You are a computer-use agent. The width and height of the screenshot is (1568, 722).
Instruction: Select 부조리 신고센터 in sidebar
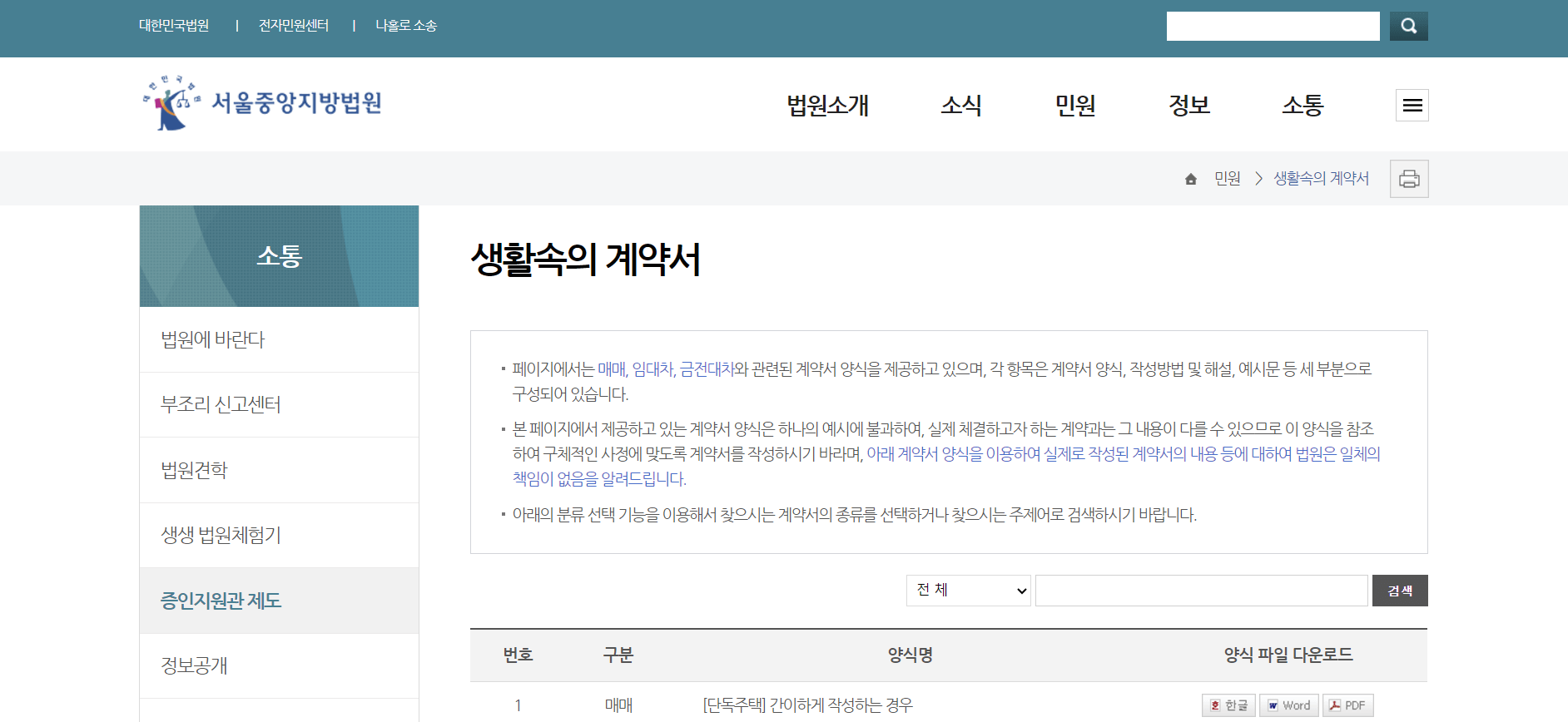tap(279, 404)
